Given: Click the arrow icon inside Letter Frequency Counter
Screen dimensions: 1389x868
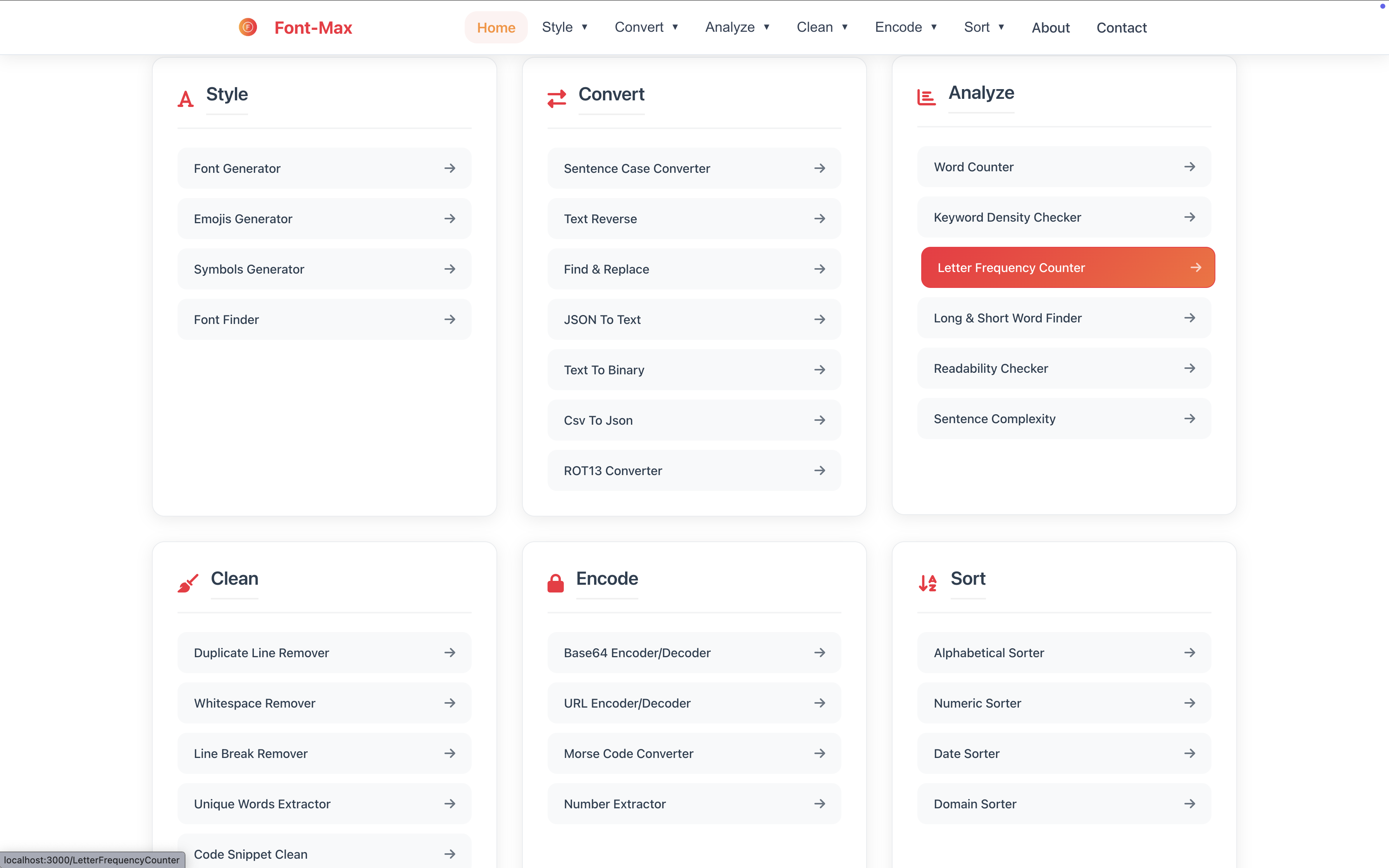Looking at the screenshot, I should tap(1197, 267).
